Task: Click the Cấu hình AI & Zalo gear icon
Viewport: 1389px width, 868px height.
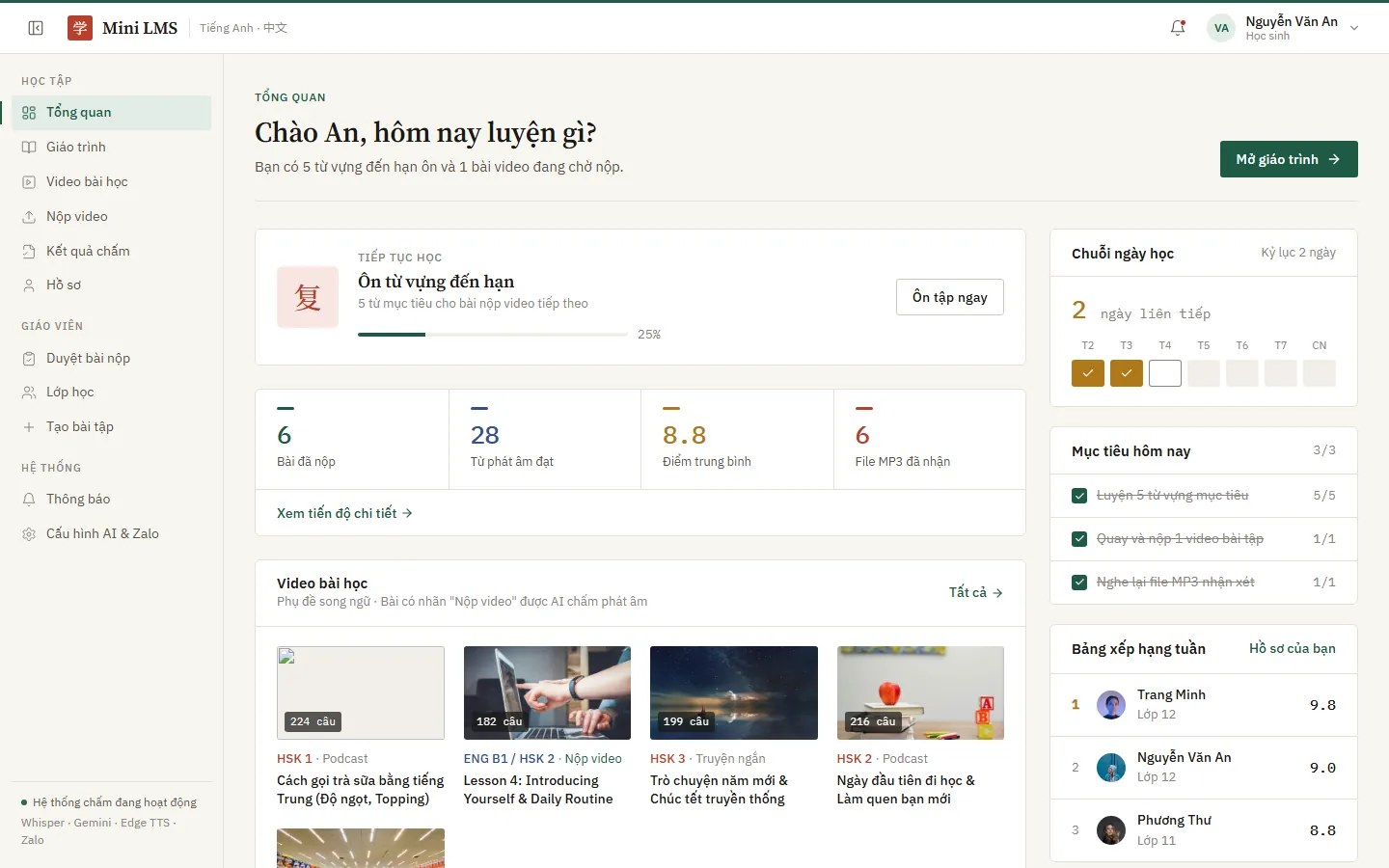Action: [29, 534]
